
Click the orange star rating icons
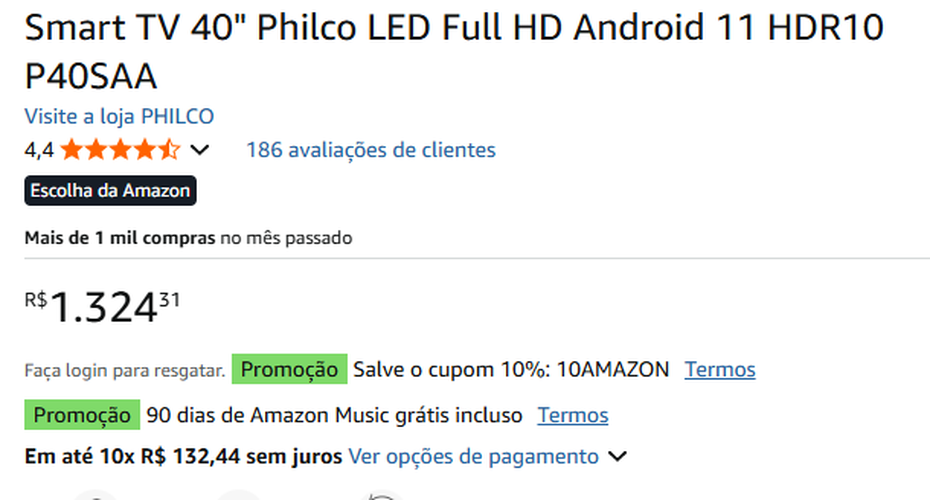pyautogui.click(x=120, y=150)
